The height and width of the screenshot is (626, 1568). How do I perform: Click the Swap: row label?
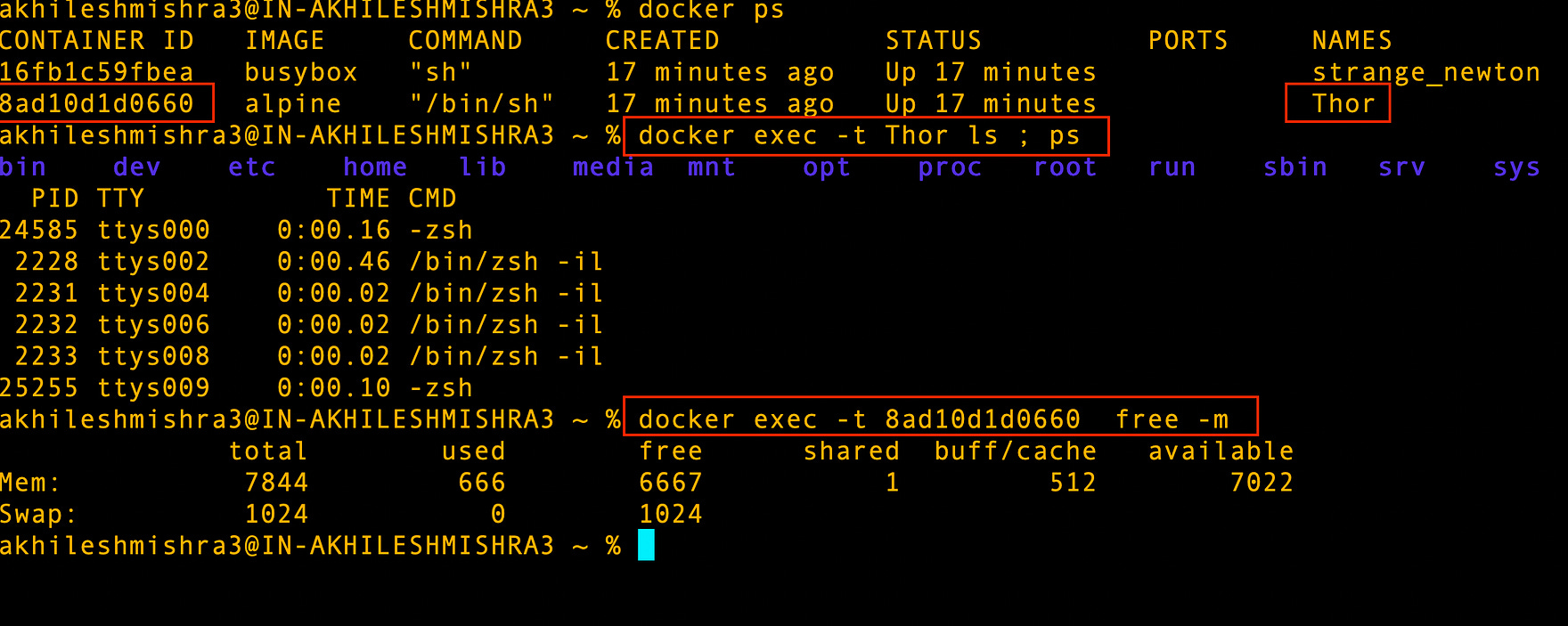click(39, 515)
